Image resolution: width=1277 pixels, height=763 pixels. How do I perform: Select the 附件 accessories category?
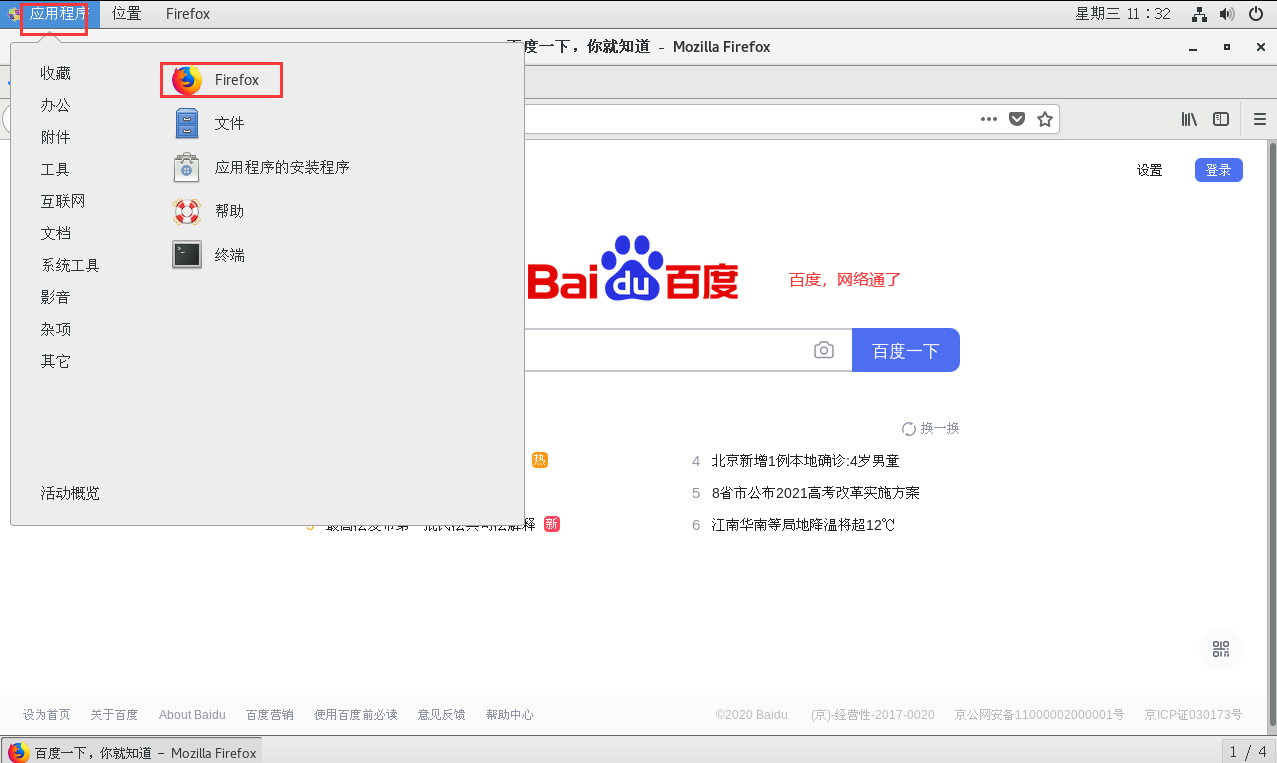pos(56,137)
